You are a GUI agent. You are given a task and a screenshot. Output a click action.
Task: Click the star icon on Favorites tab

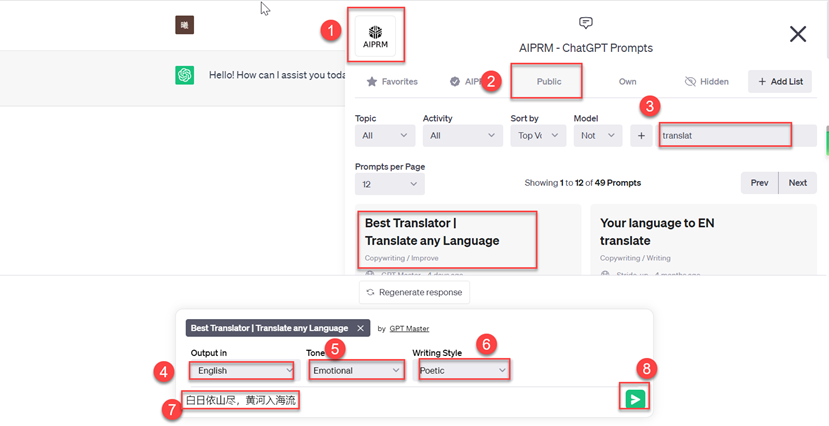[372, 81]
